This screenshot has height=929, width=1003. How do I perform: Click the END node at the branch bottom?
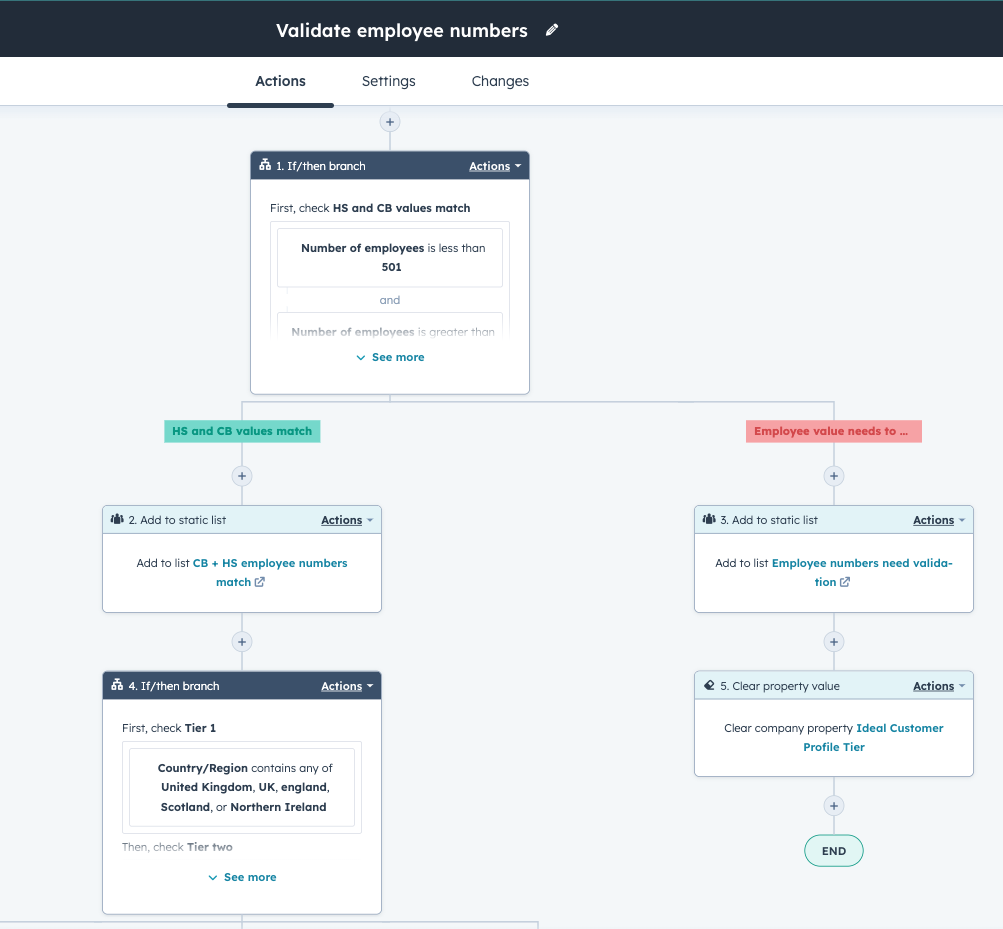[833, 850]
